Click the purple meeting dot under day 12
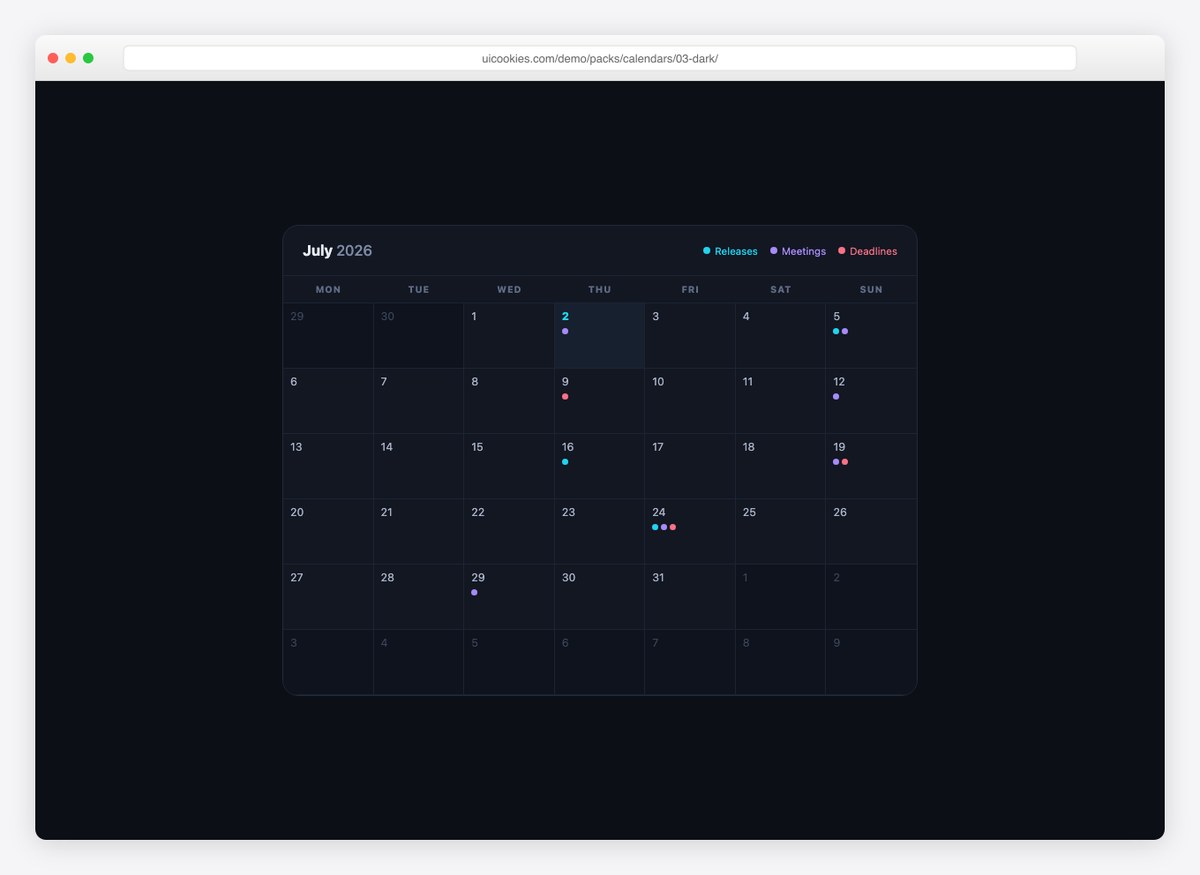This screenshot has height=875, width=1200. point(836,397)
